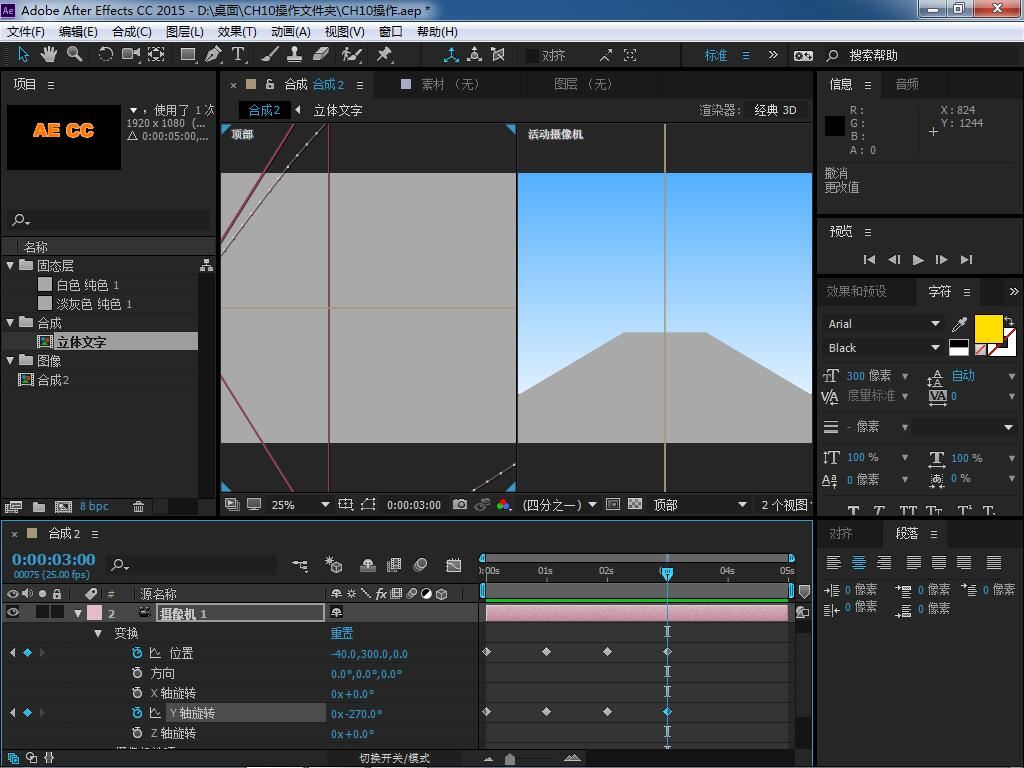Select the Clone Stamp tool
Screen dimensions: 1024x768
295,55
